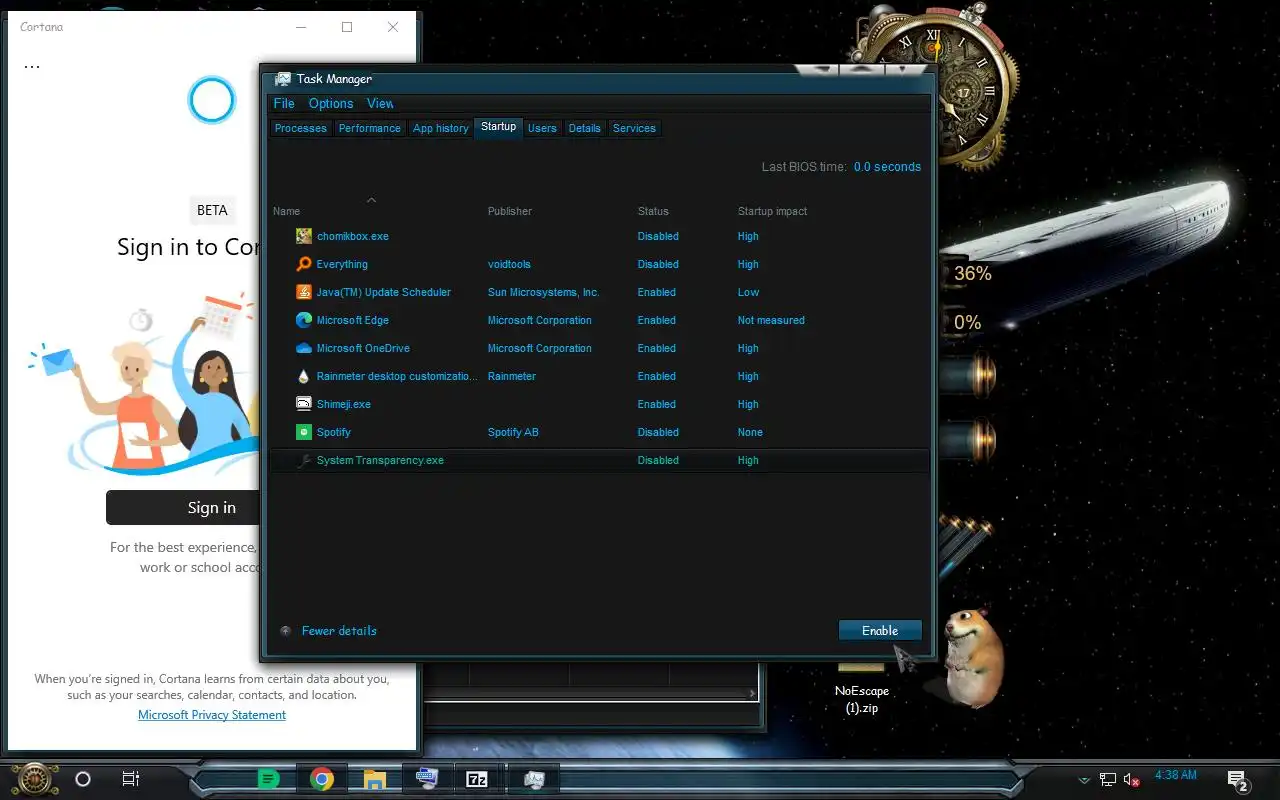Click the 0.0 seconds BIOS time value

[x=887, y=167]
